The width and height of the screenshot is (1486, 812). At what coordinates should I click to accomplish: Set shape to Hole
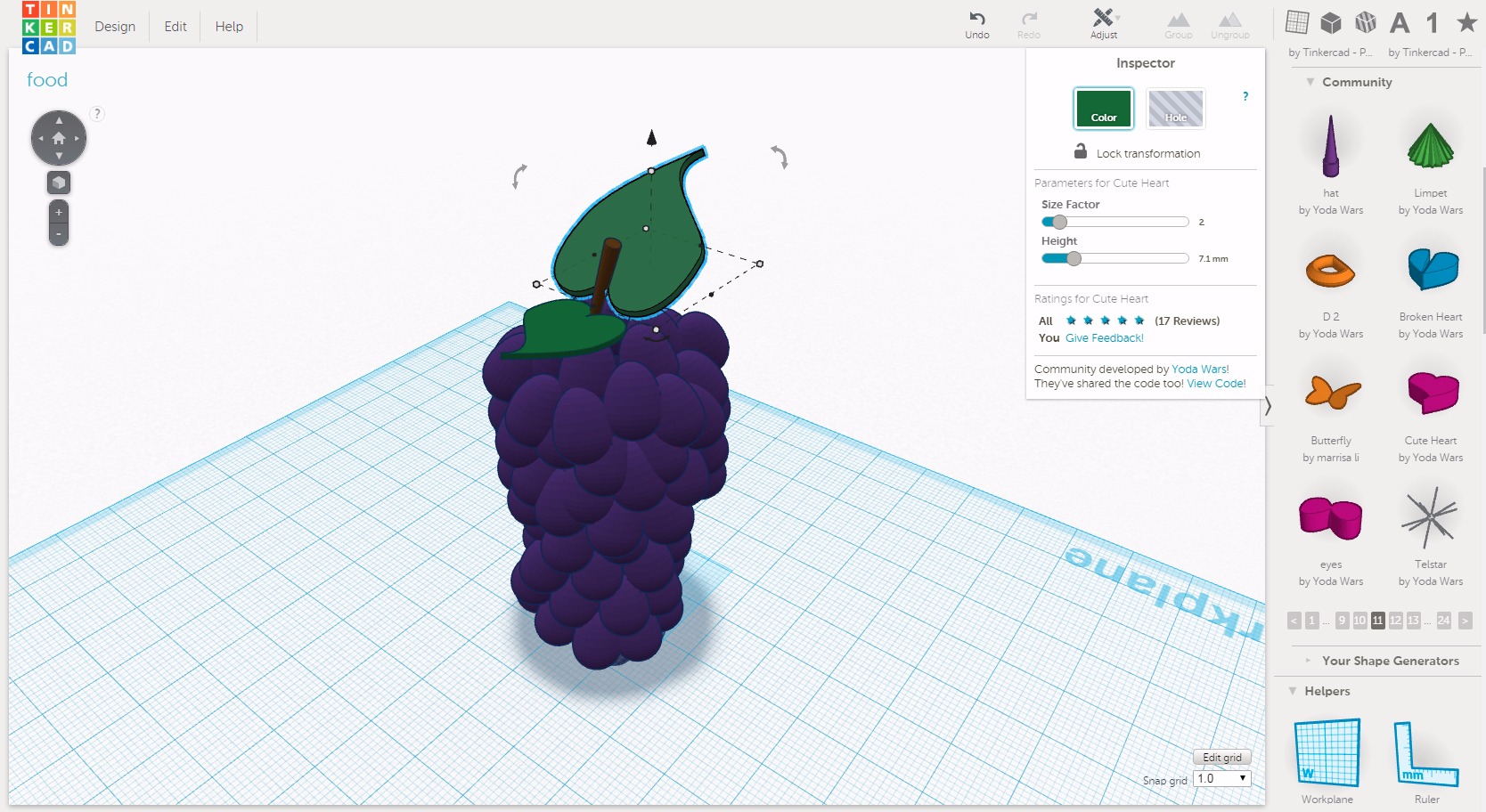click(1175, 109)
